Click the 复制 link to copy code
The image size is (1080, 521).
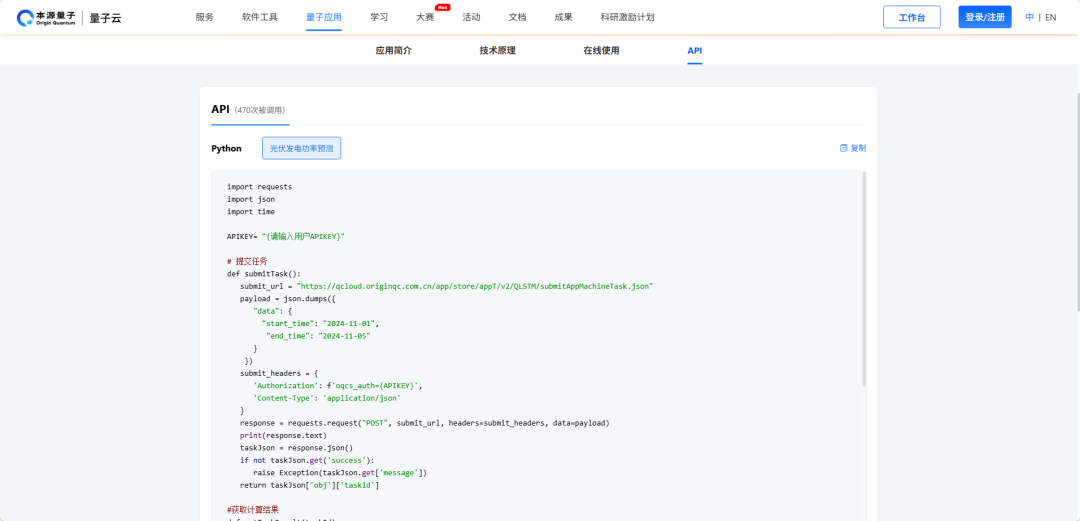[x=858, y=148]
